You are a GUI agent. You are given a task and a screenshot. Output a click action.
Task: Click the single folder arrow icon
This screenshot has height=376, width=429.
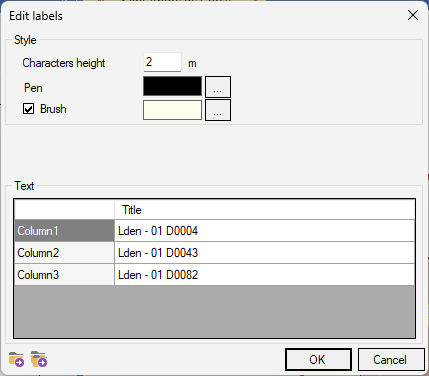click(x=16, y=359)
